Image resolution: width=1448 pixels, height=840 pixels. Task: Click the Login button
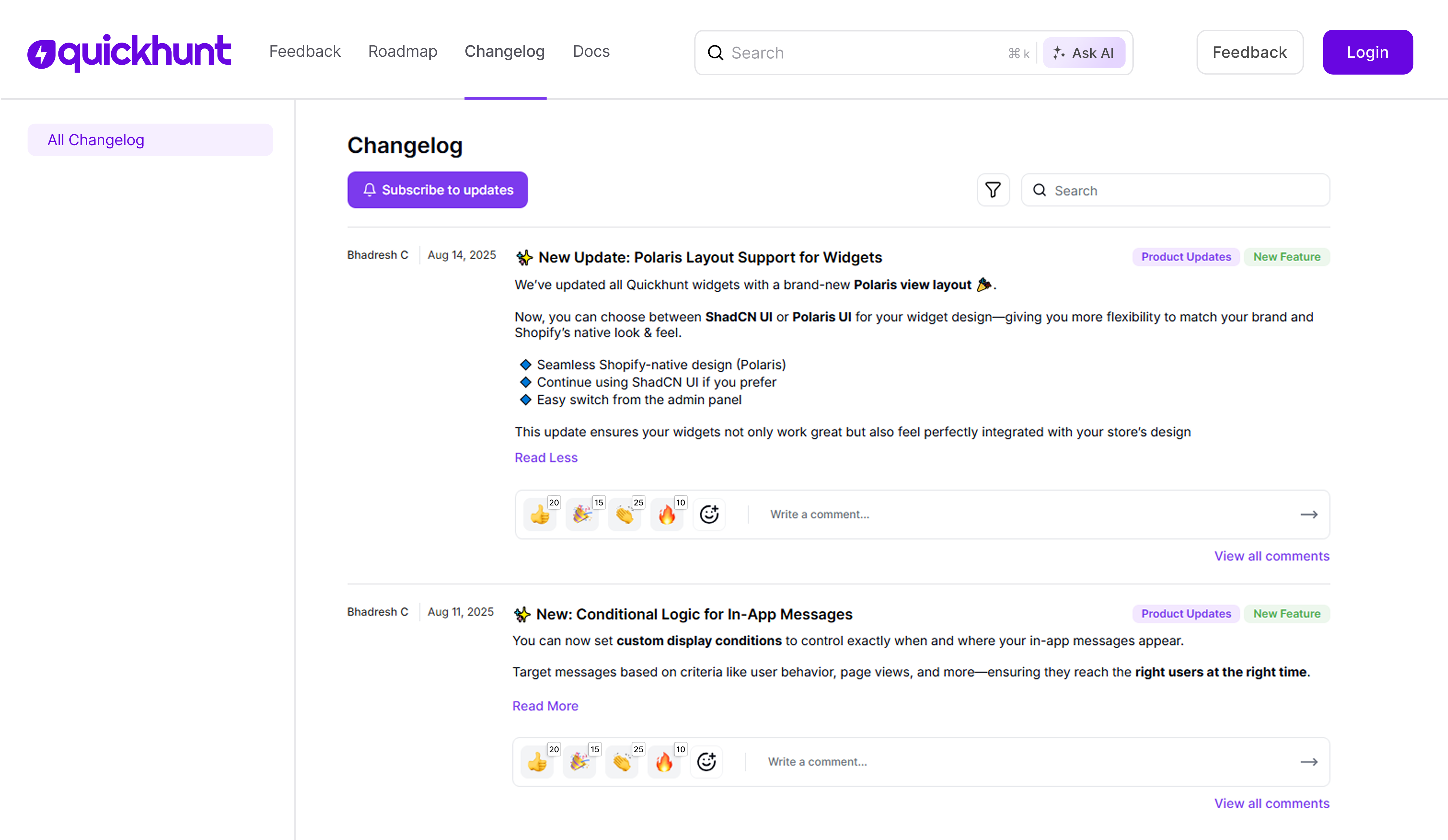pos(1367,52)
